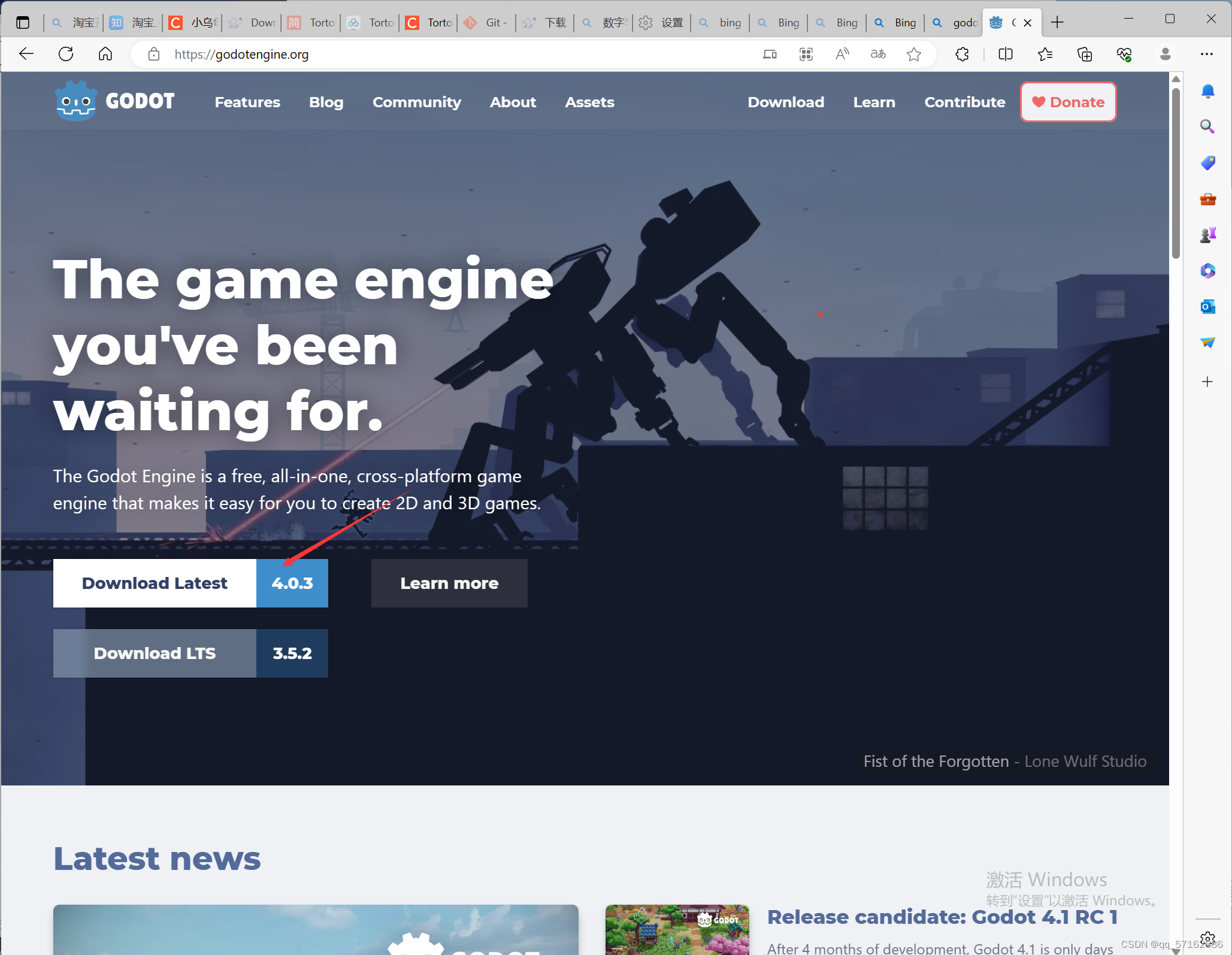Open the search icon in the Edge sidebar

point(1208,126)
